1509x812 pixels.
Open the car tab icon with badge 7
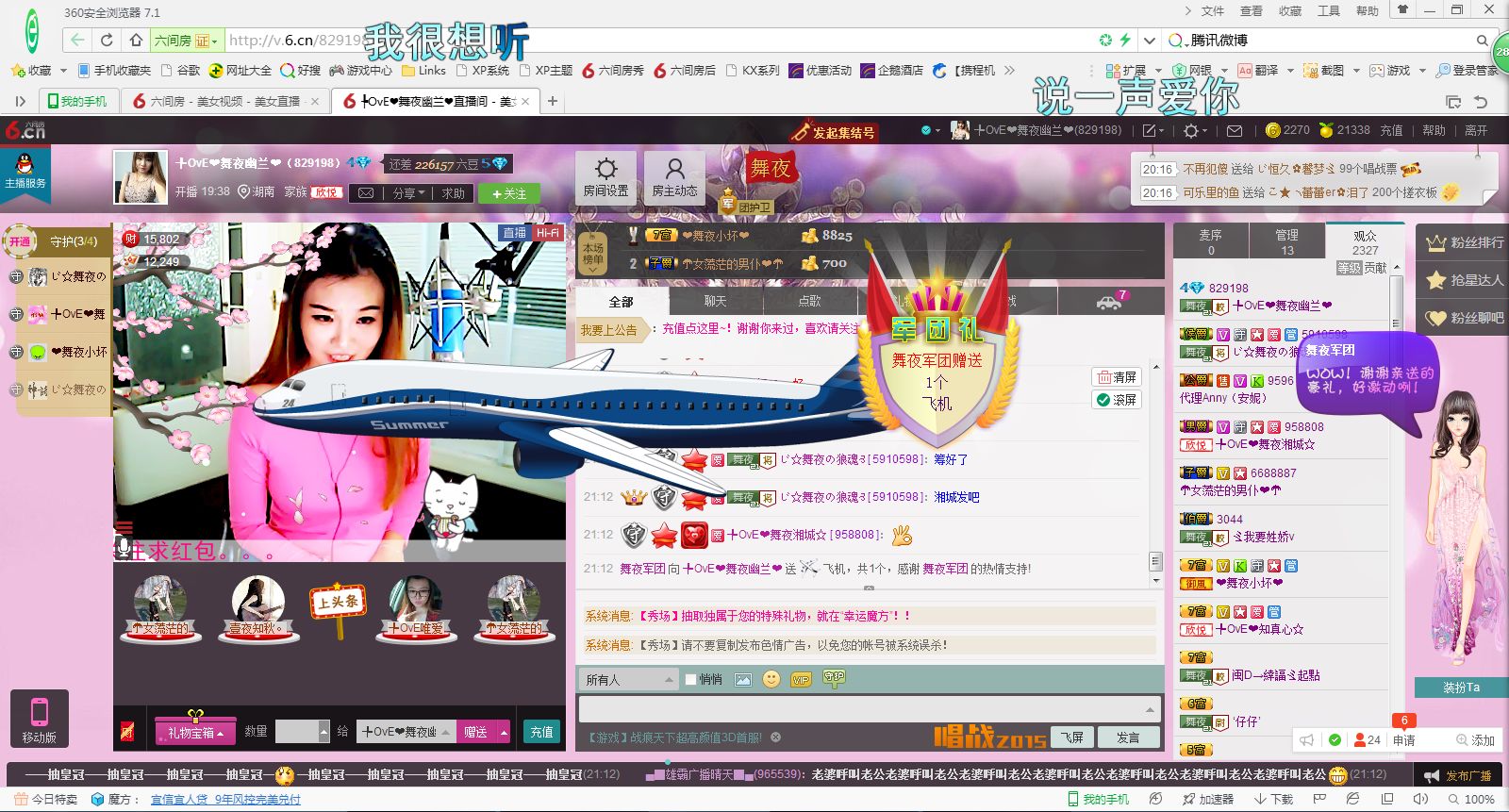pyautogui.click(x=1110, y=301)
